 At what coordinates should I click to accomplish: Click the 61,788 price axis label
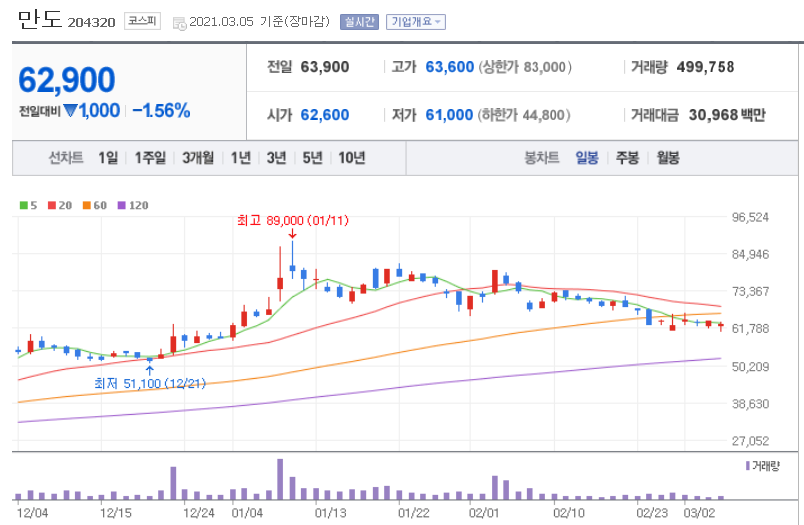tap(751, 329)
